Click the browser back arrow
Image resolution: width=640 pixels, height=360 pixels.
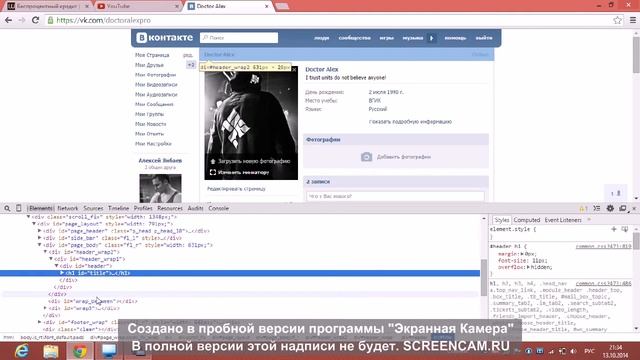click(x=8, y=20)
